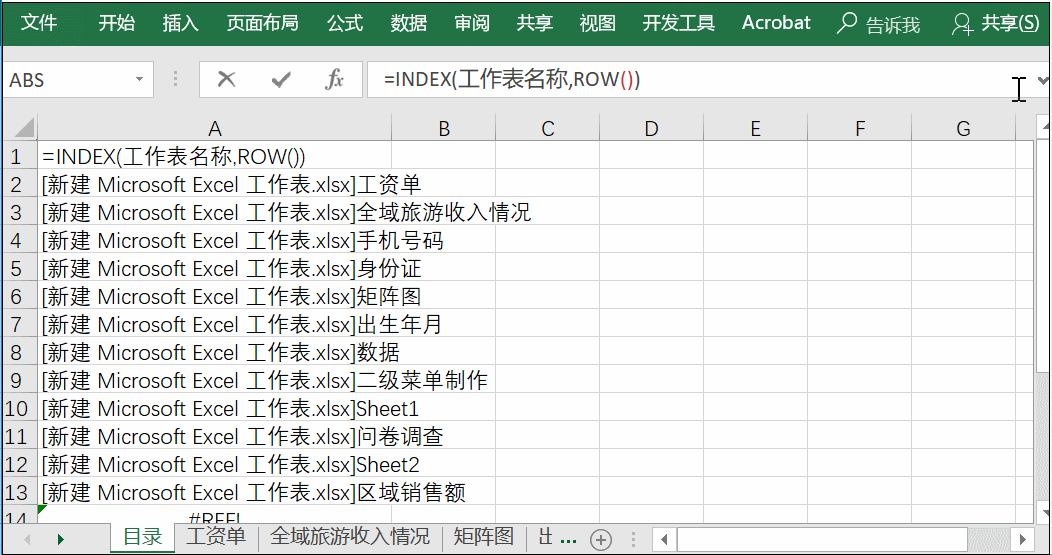The height and width of the screenshot is (555, 1052).
Task: Click the Tell Me search magnifier icon
Action: coord(847,23)
